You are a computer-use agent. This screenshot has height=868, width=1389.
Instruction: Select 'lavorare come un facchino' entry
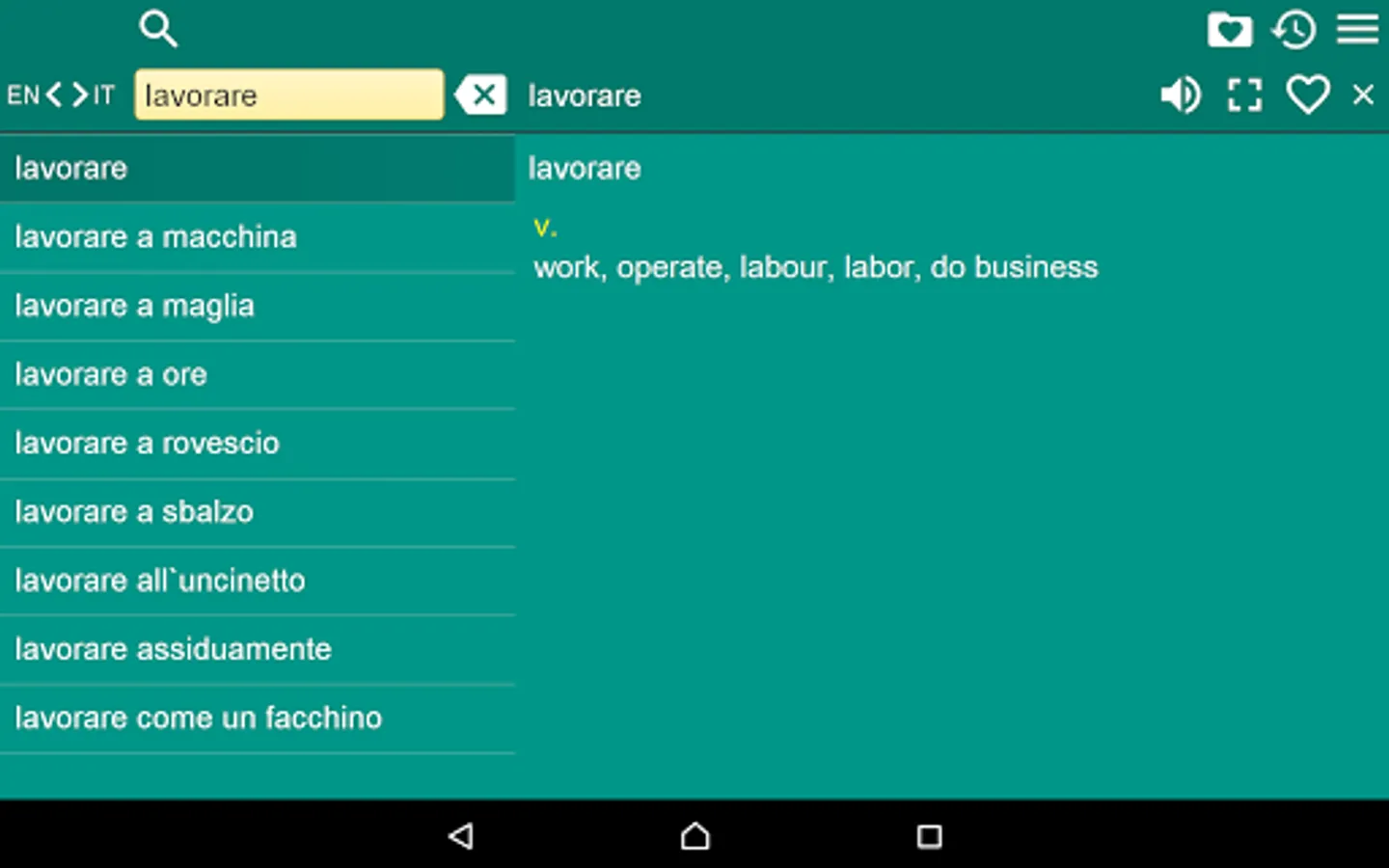pyautogui.click(x=258, y=719)
